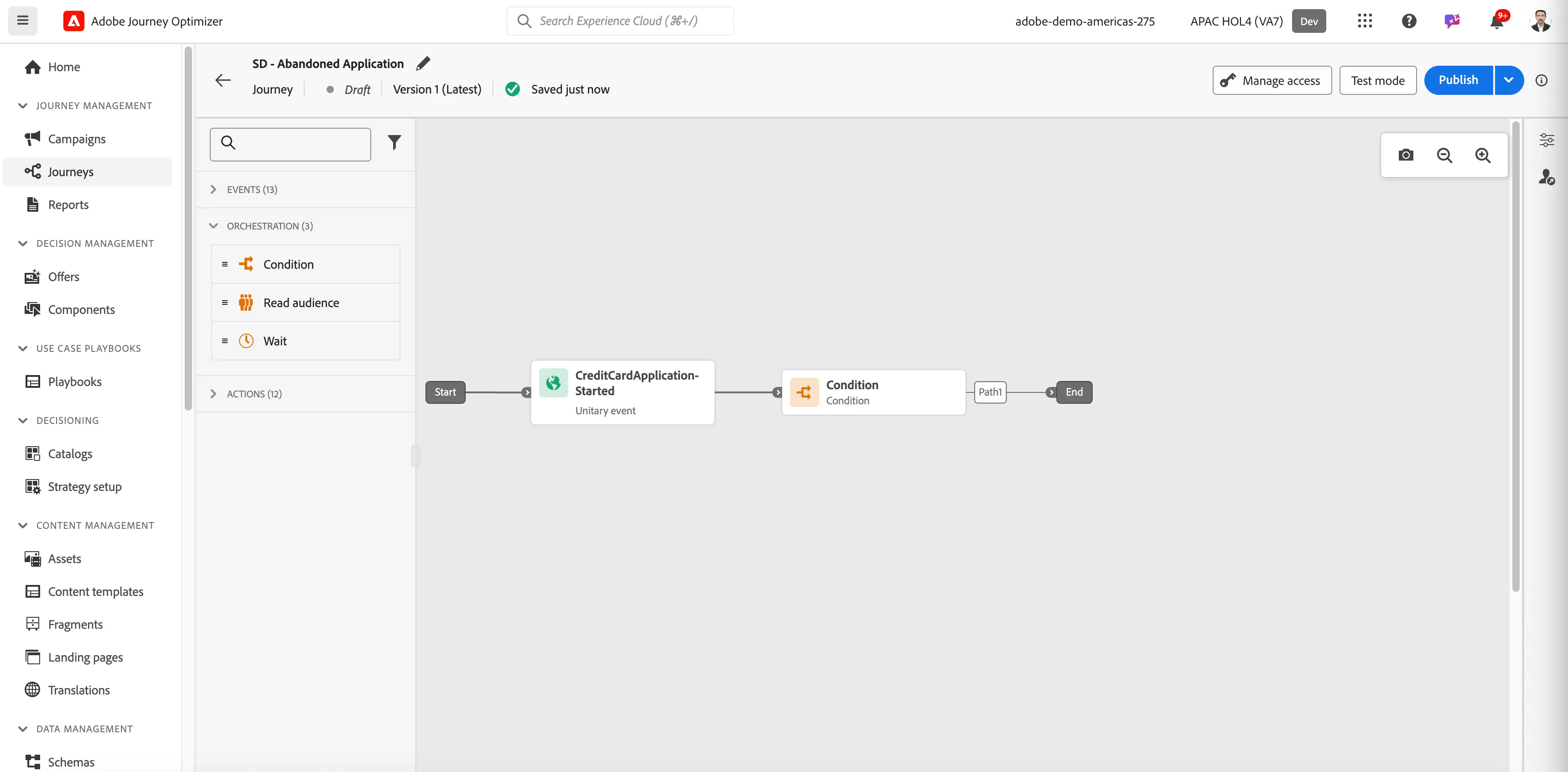Click the Test mode button
Screen dimensions: 1568x772
click(x=1377, y=80)
